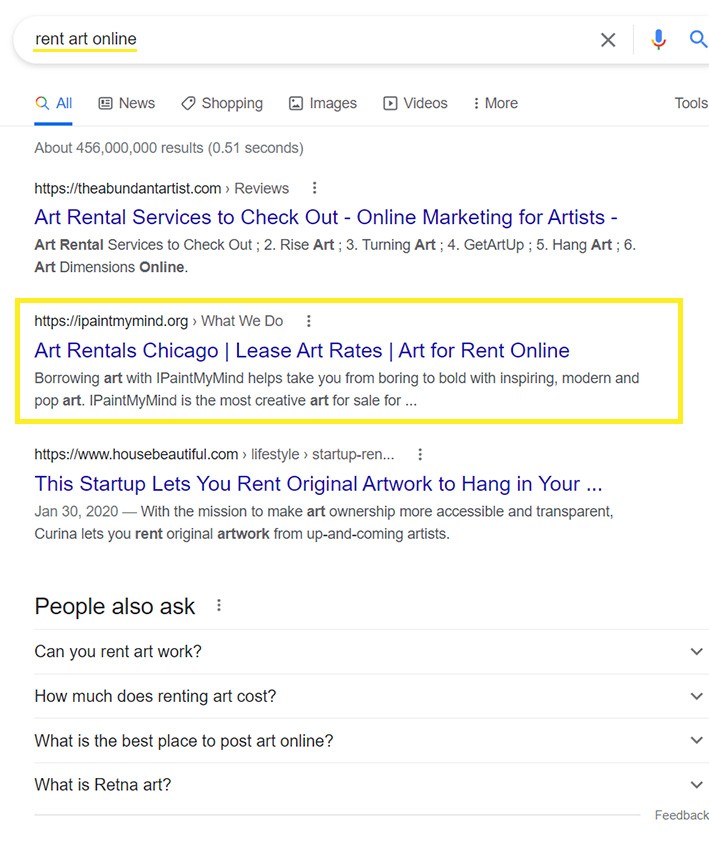Click into the search box containing "rent art online"
The width and height of the screenshot is (709, 851).
[x=300, y=40]
